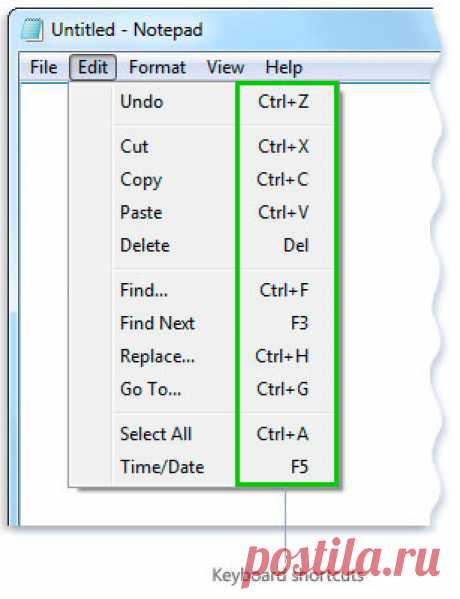Open the File menu

[44, 68]
